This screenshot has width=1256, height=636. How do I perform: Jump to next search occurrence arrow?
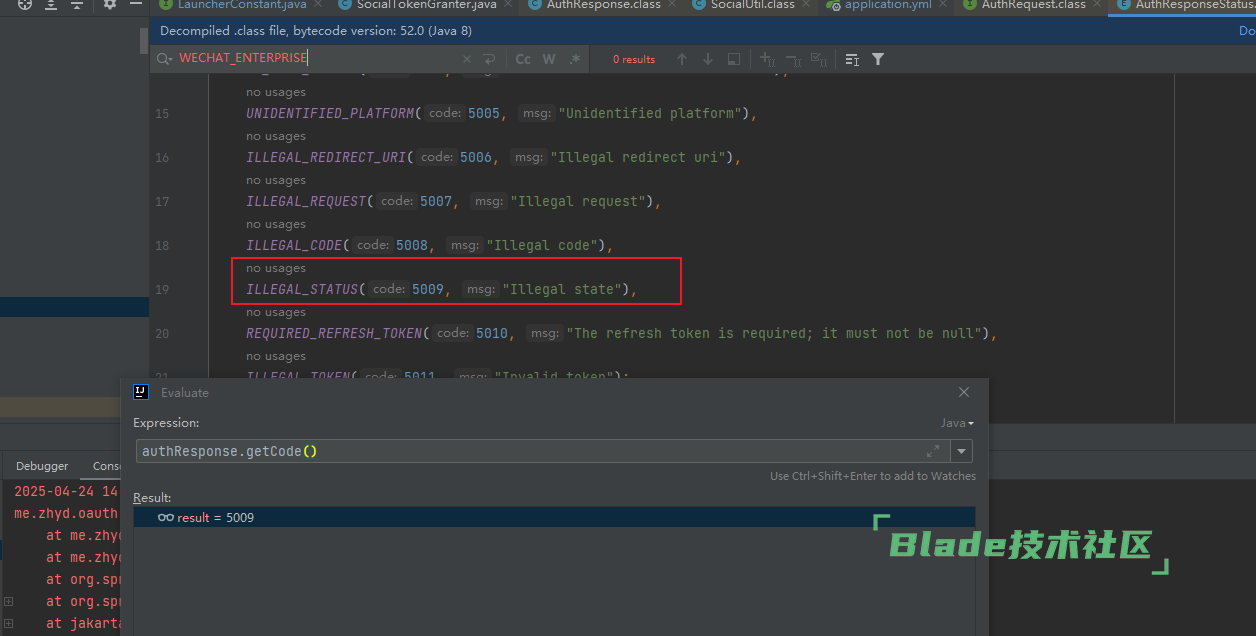pyautogui.click(x=708, y=59)
